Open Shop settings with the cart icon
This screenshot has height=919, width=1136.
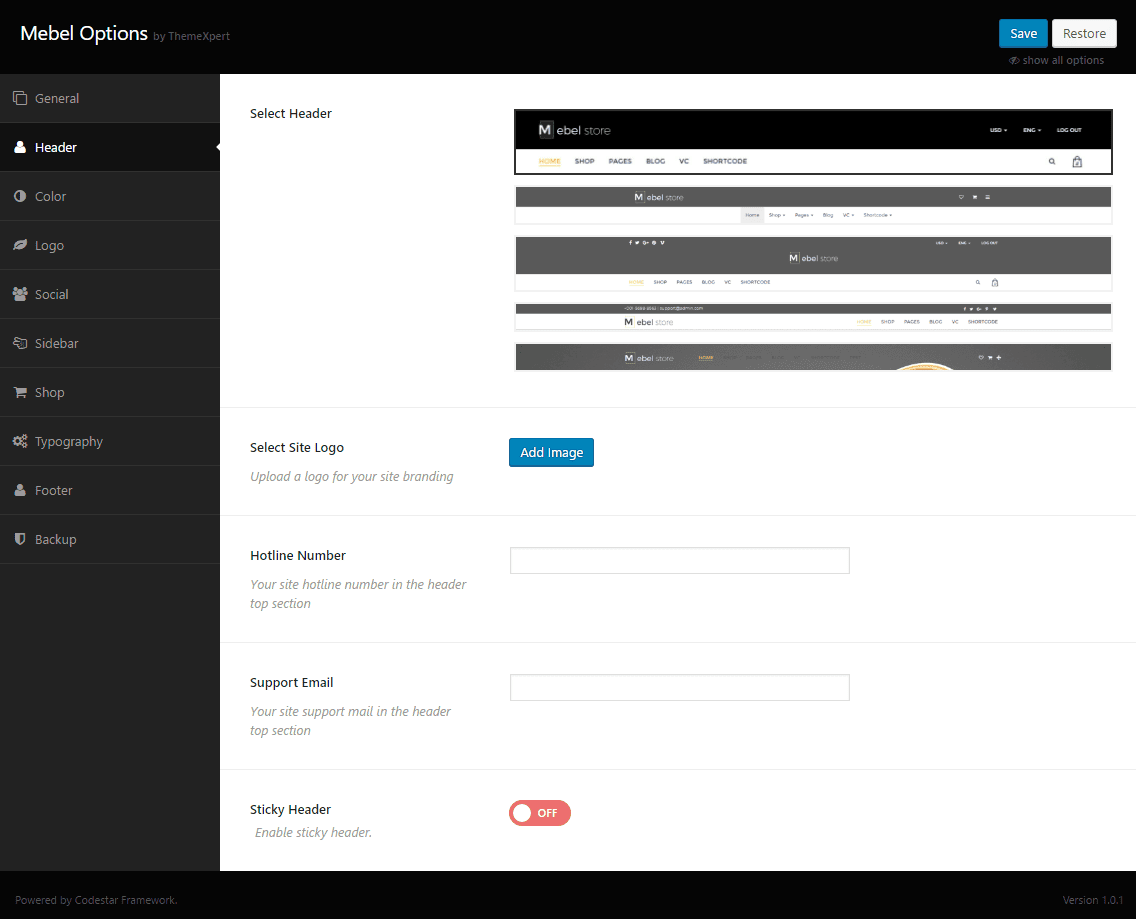coord(20,391)
